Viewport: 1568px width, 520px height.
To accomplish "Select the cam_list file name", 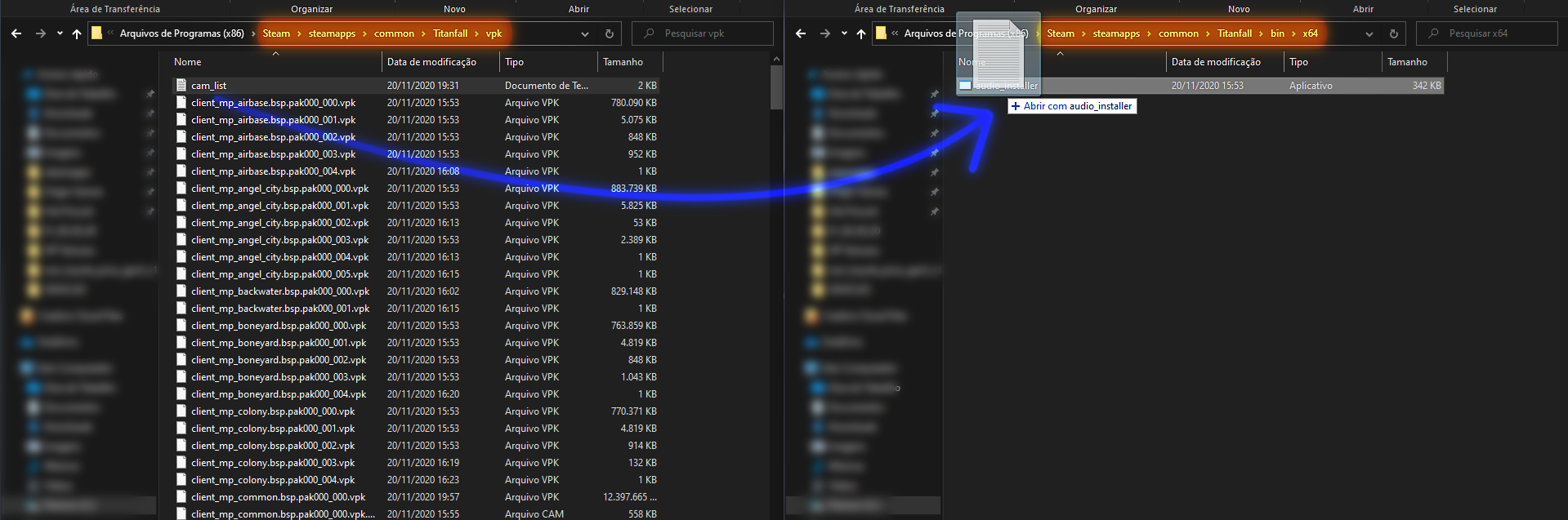I will tap(209, 85).
